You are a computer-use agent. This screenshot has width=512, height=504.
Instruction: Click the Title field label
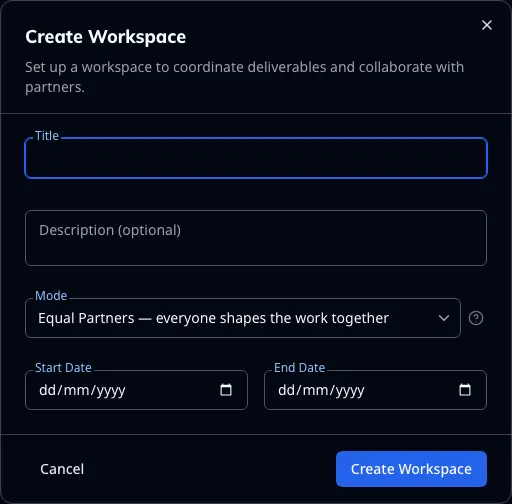(x=47, y=136)
